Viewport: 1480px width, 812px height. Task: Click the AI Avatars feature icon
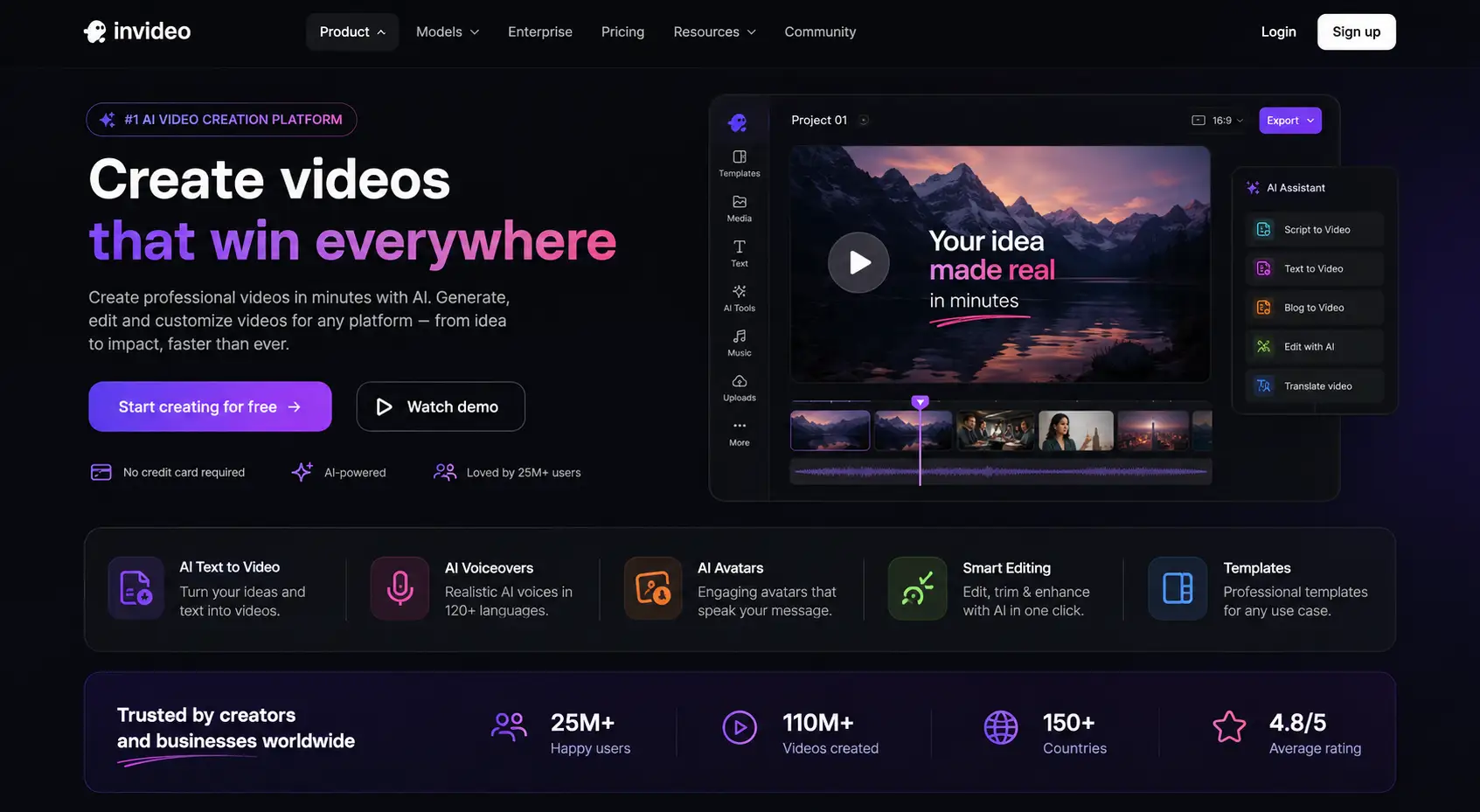[x=653, y=588]
